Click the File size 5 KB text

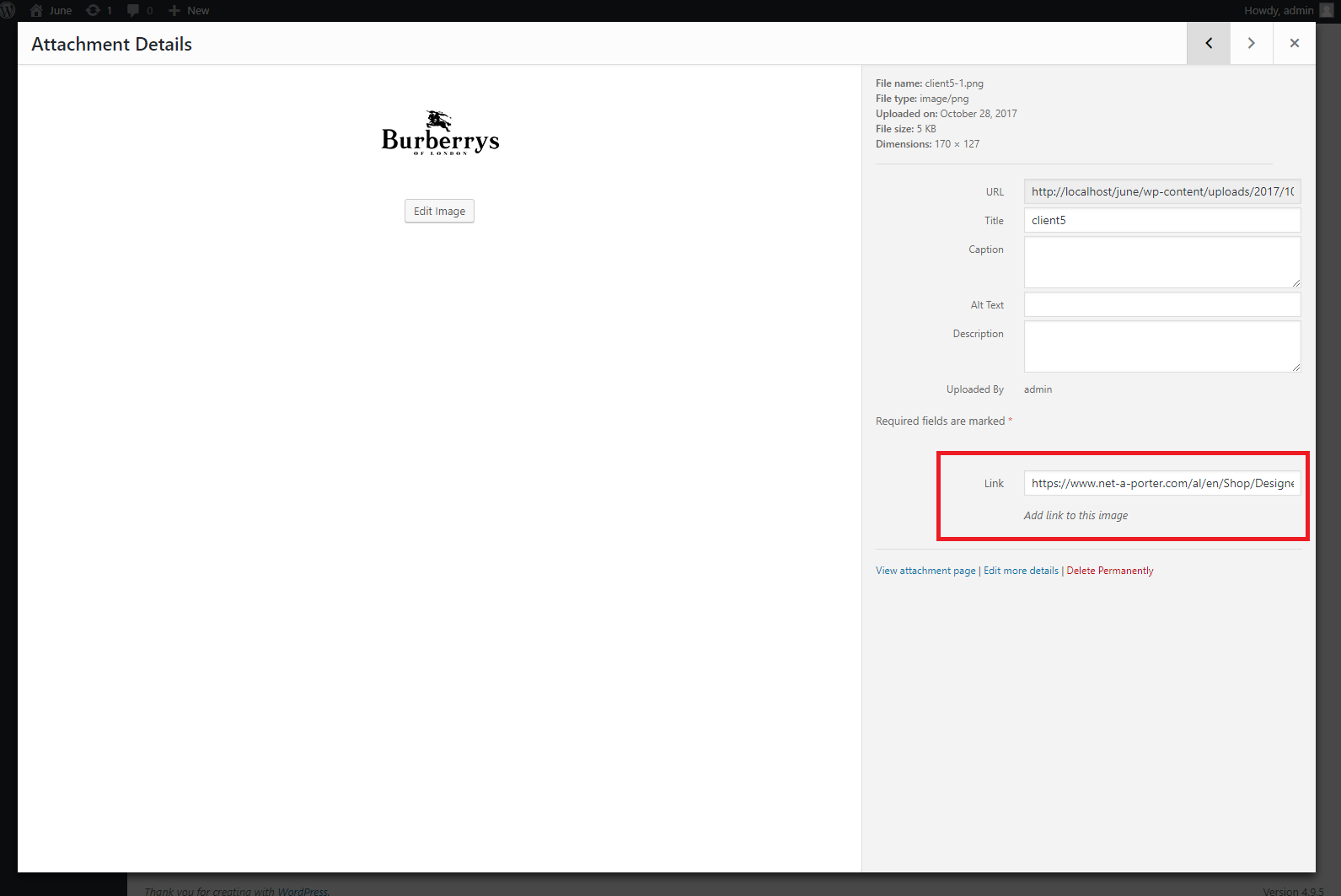(x=906, y=129)
